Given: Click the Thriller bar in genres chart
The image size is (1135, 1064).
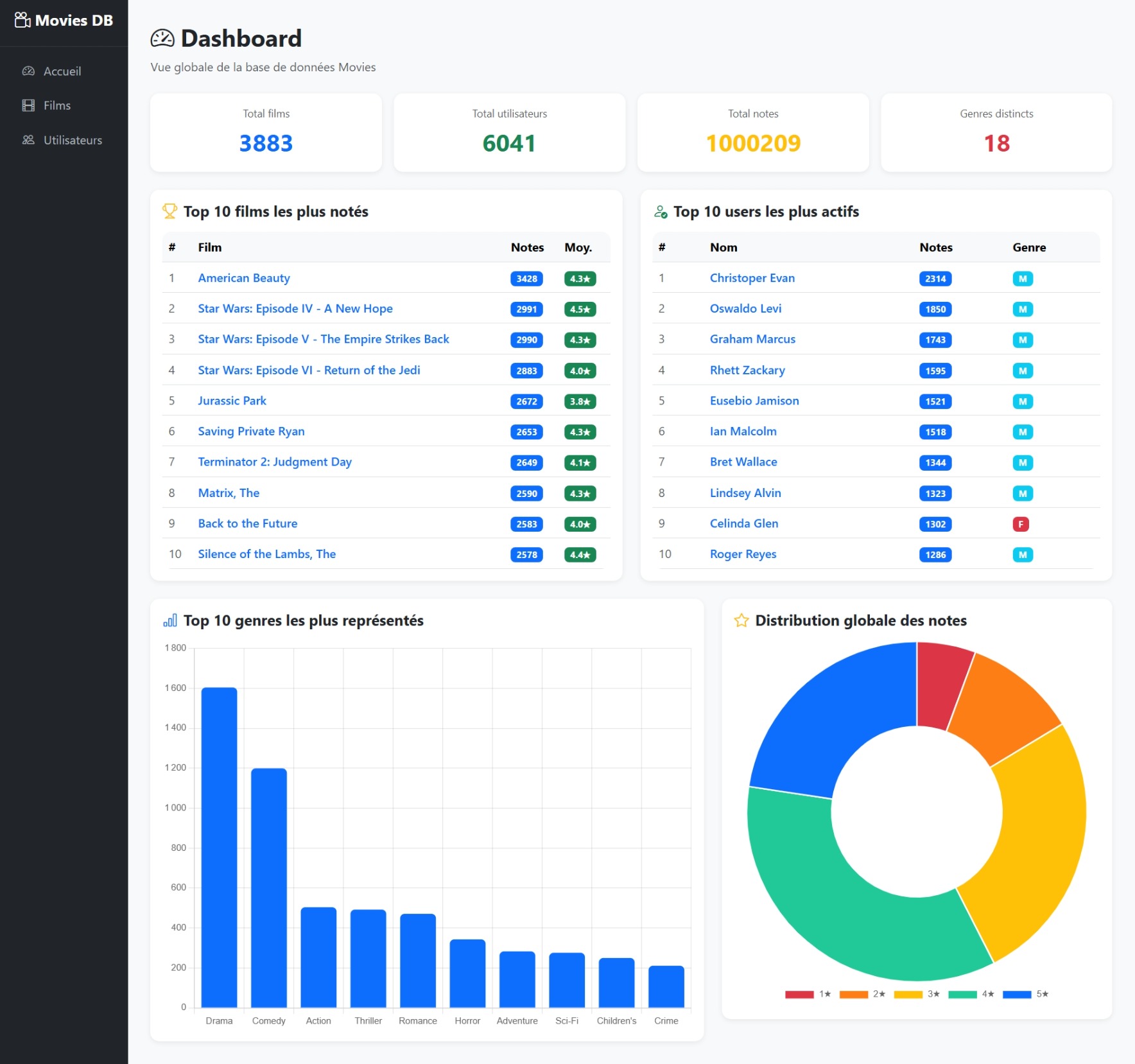Looking at the screenshot, I should pos(368,959).
